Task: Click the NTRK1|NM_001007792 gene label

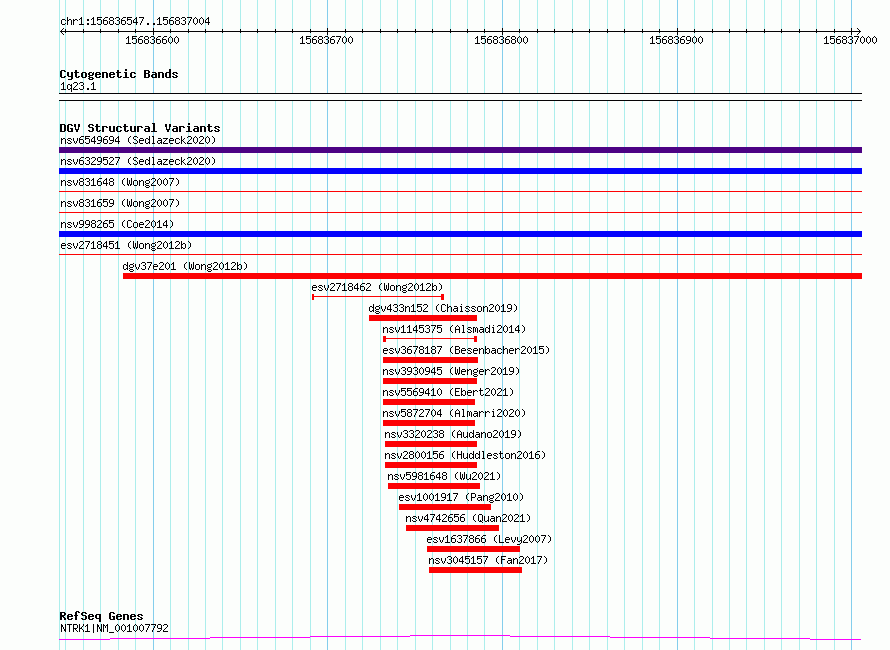Action: [x=114, y=628]
